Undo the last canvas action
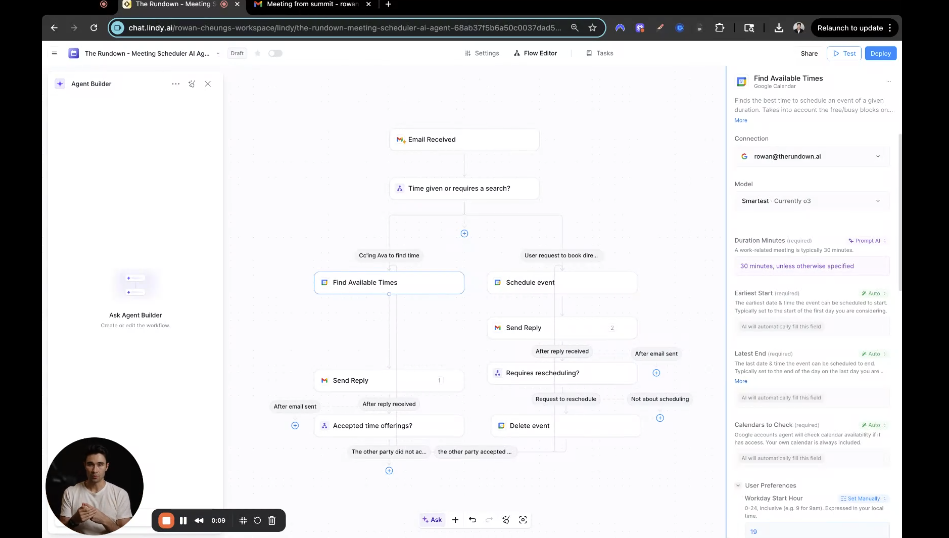Image resolution: width=949 pixels, height=538 pixels. point(472,520)
